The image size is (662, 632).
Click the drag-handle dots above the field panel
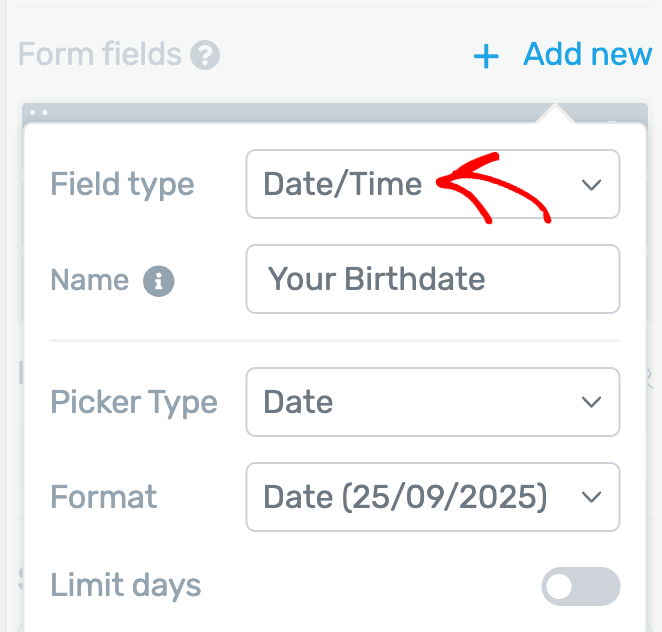[39, 112]
